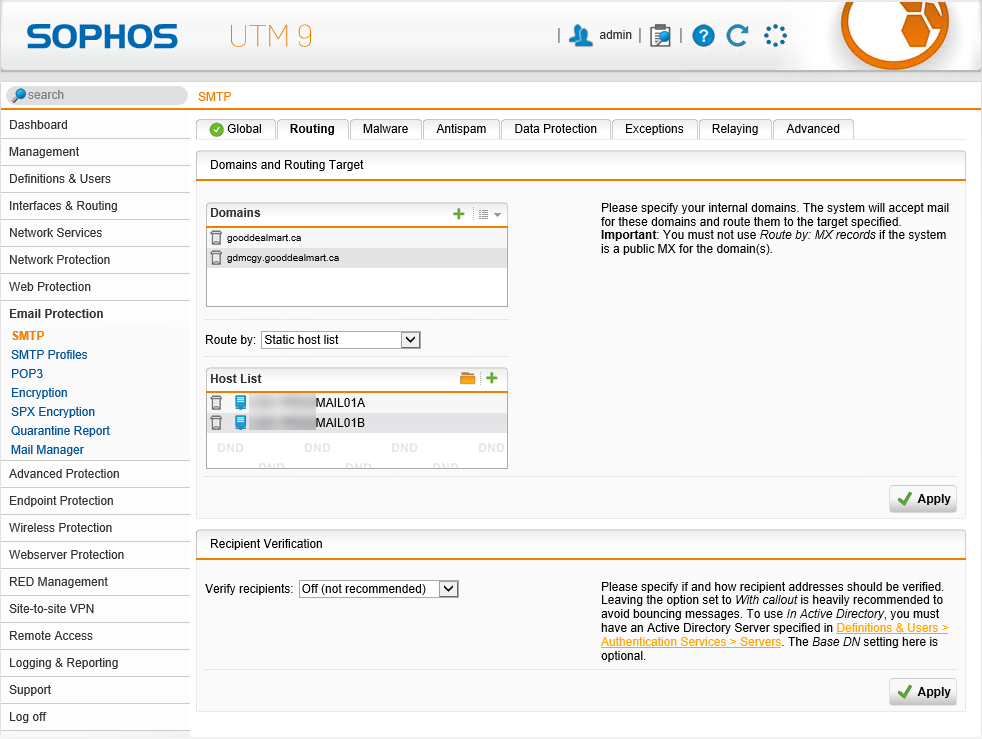Click Log off in the sidebar
This screenshot has height=739, width=982.
tap(96, 716)
